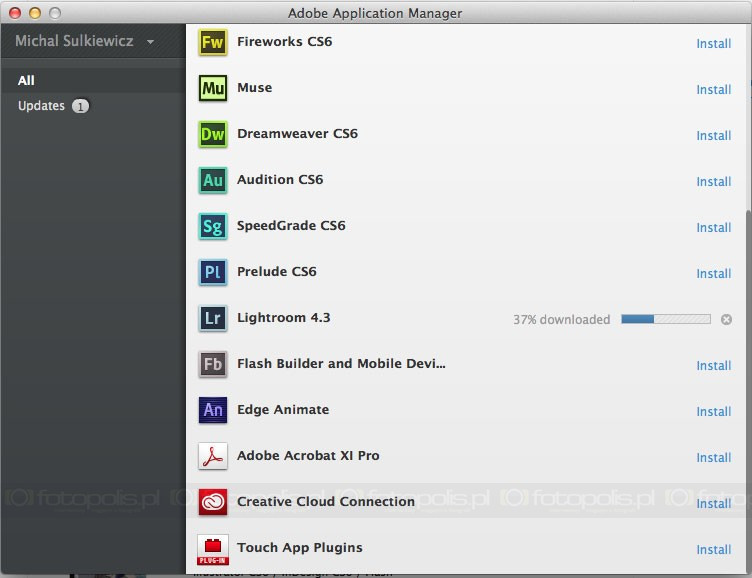Viewport: 752px width, 578px height.
Task: Click the Audition CS6 name text
Action: (x=280, y=180)
